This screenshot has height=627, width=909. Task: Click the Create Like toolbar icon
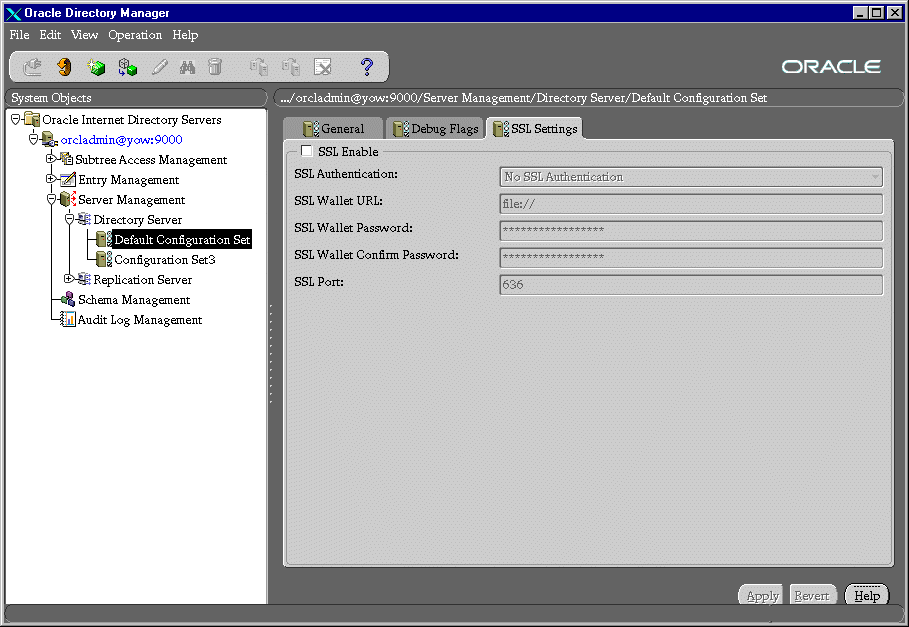tap(127, 67)
